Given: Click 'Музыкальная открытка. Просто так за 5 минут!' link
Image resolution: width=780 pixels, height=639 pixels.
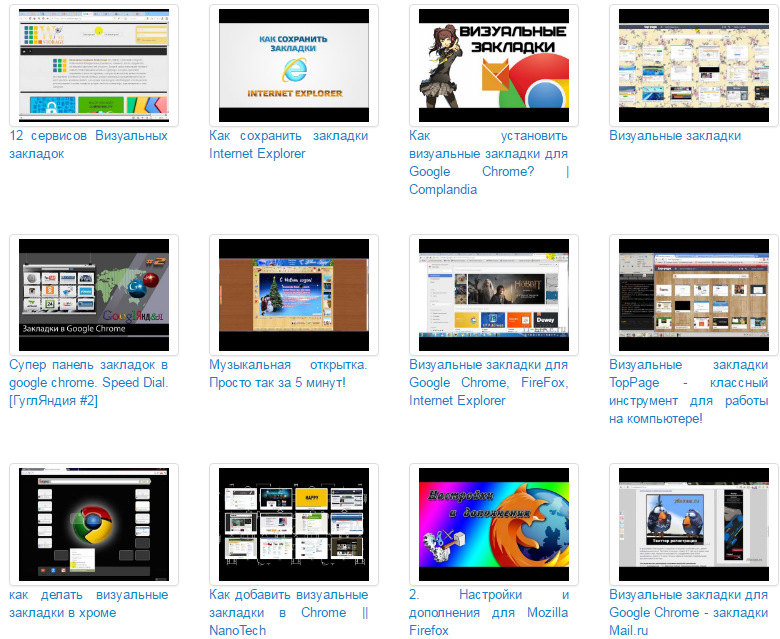Looking at the screenshot, I should (289, 373).
